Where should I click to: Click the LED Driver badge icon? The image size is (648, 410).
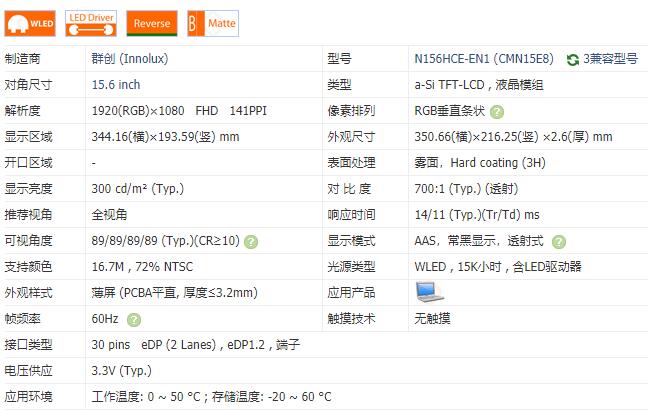point(91,24)
